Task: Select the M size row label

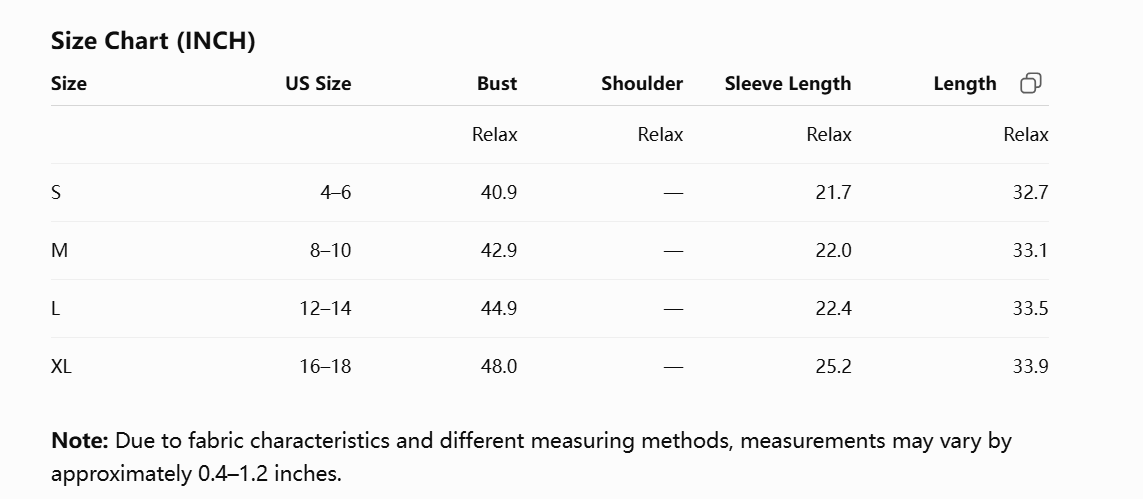Action: (59, 251)
